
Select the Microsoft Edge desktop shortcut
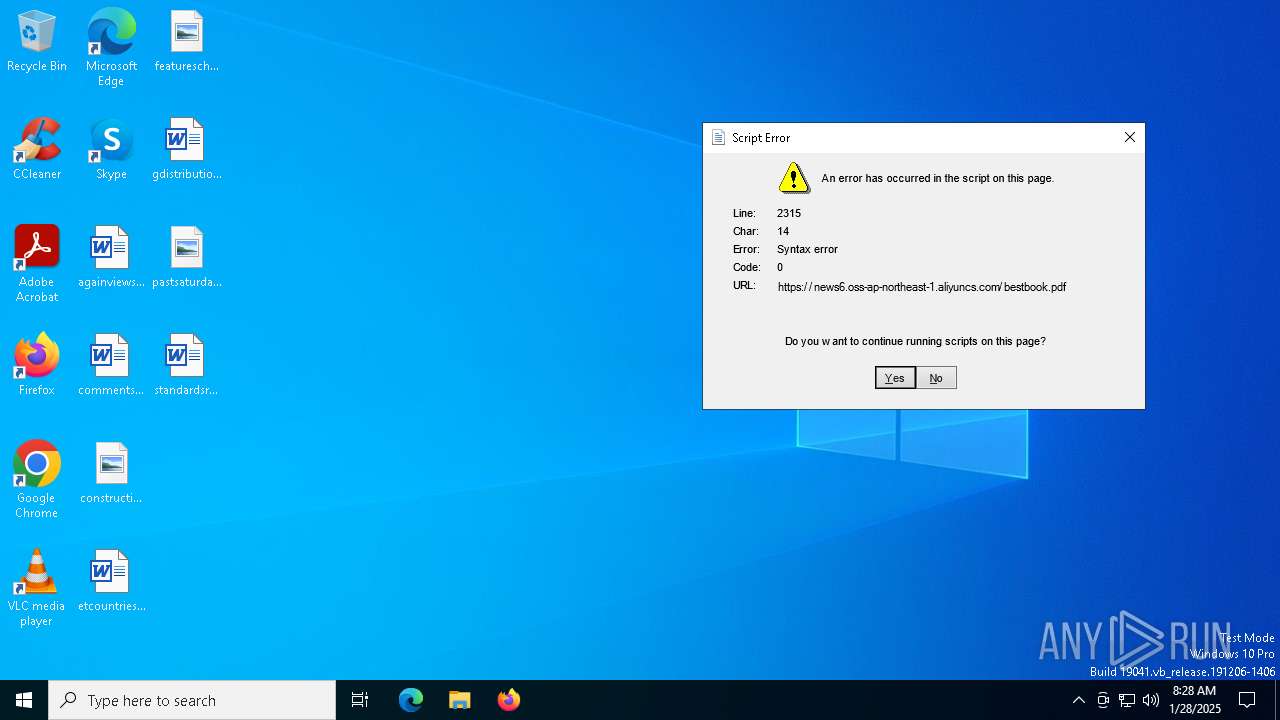click(111, 48)
